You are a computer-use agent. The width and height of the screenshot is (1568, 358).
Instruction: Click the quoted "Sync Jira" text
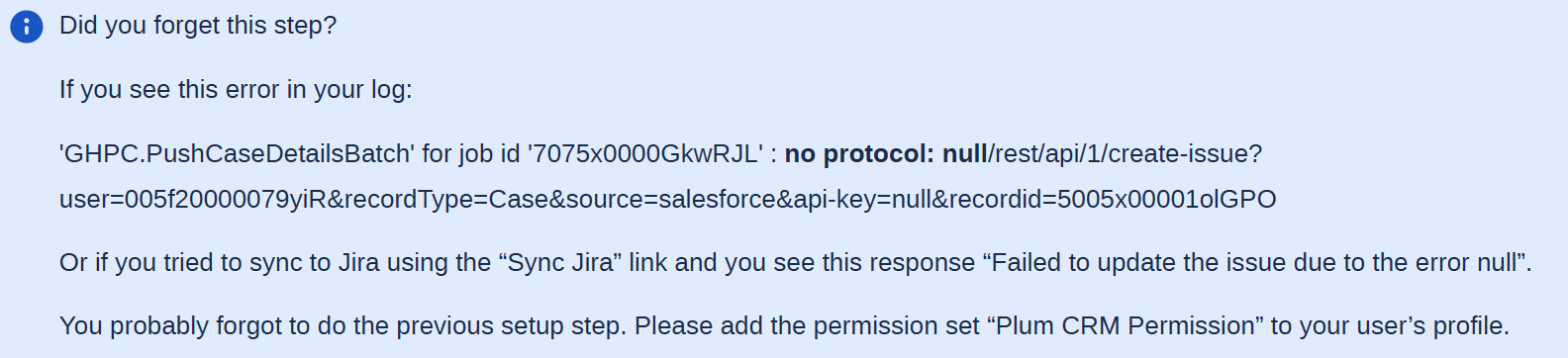pos(560,263)
